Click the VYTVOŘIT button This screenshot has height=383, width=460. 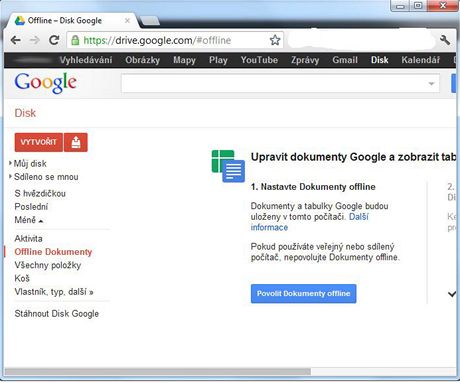point(39,142)
